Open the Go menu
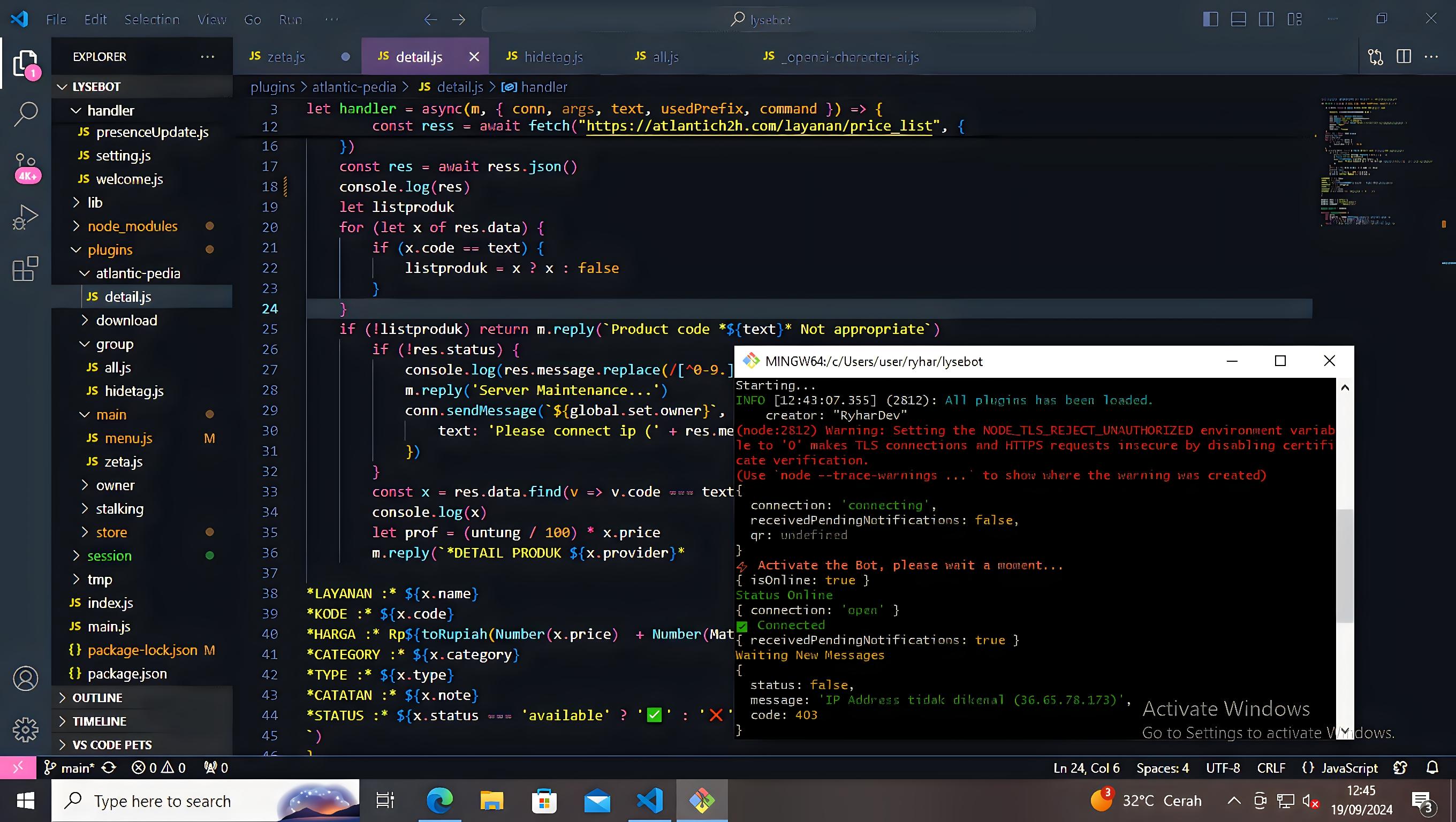Screen dimensions: 1456x822 pyautogui.click(x=253, y=20)
